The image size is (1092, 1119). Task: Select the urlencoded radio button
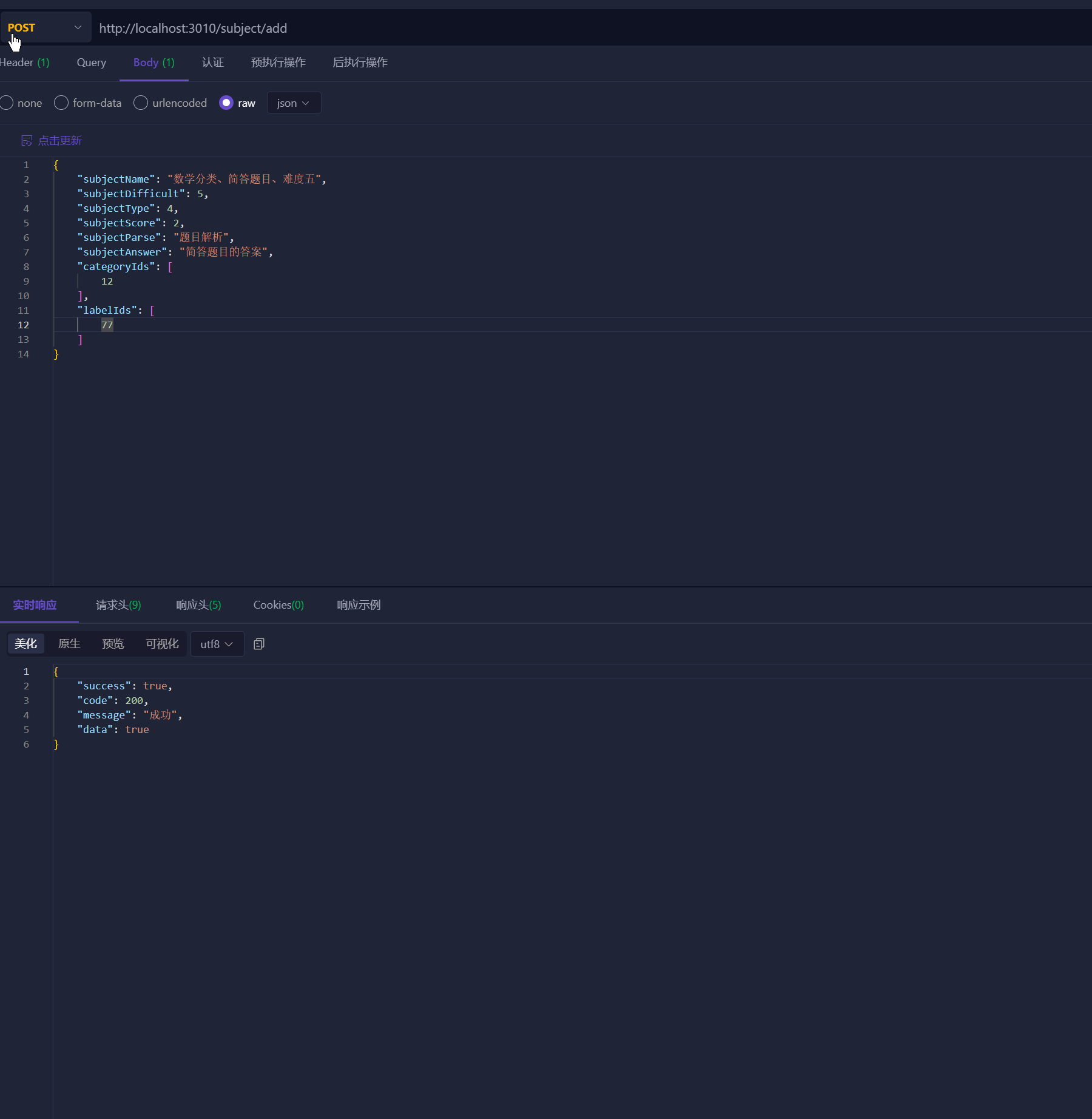(x=141, y=103)
